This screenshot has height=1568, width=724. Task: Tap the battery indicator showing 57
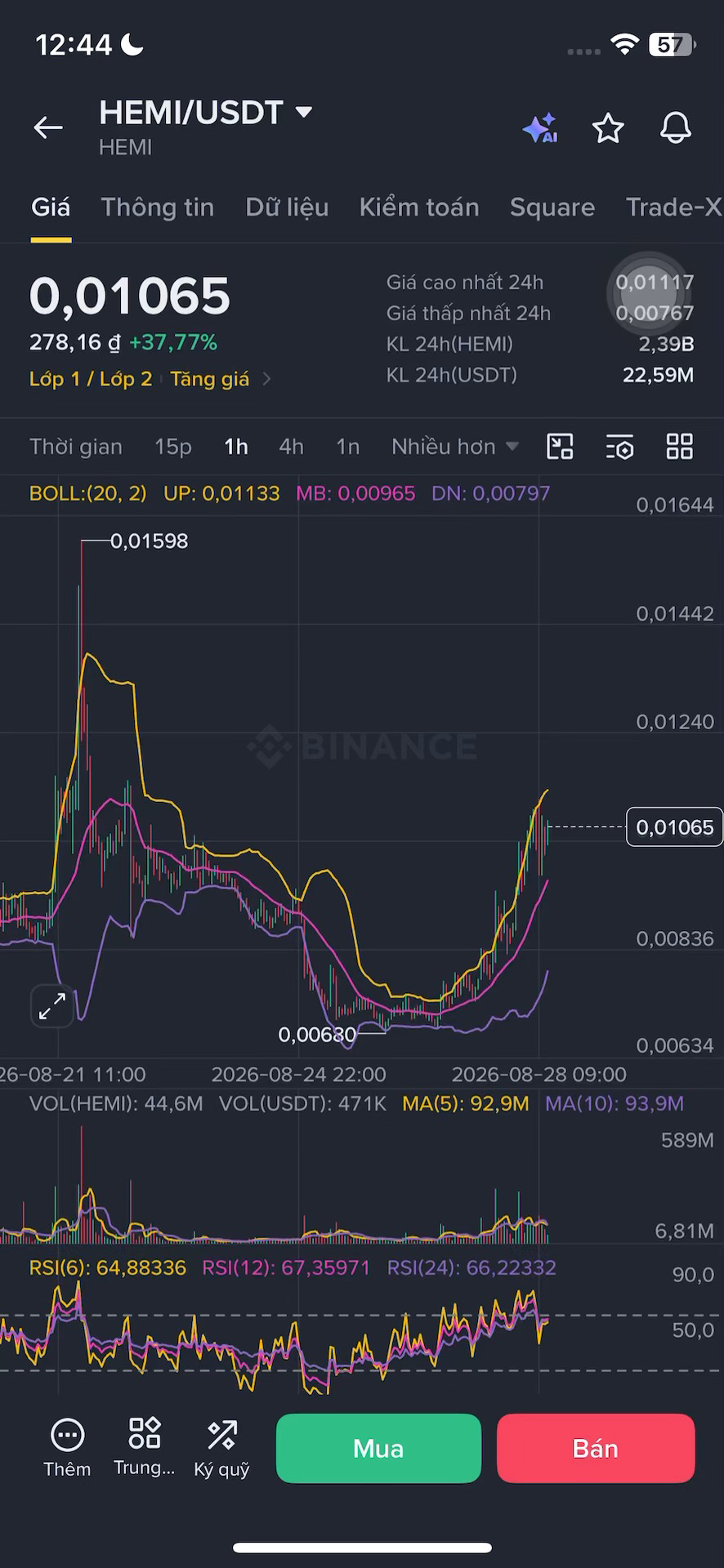(672, 45)
